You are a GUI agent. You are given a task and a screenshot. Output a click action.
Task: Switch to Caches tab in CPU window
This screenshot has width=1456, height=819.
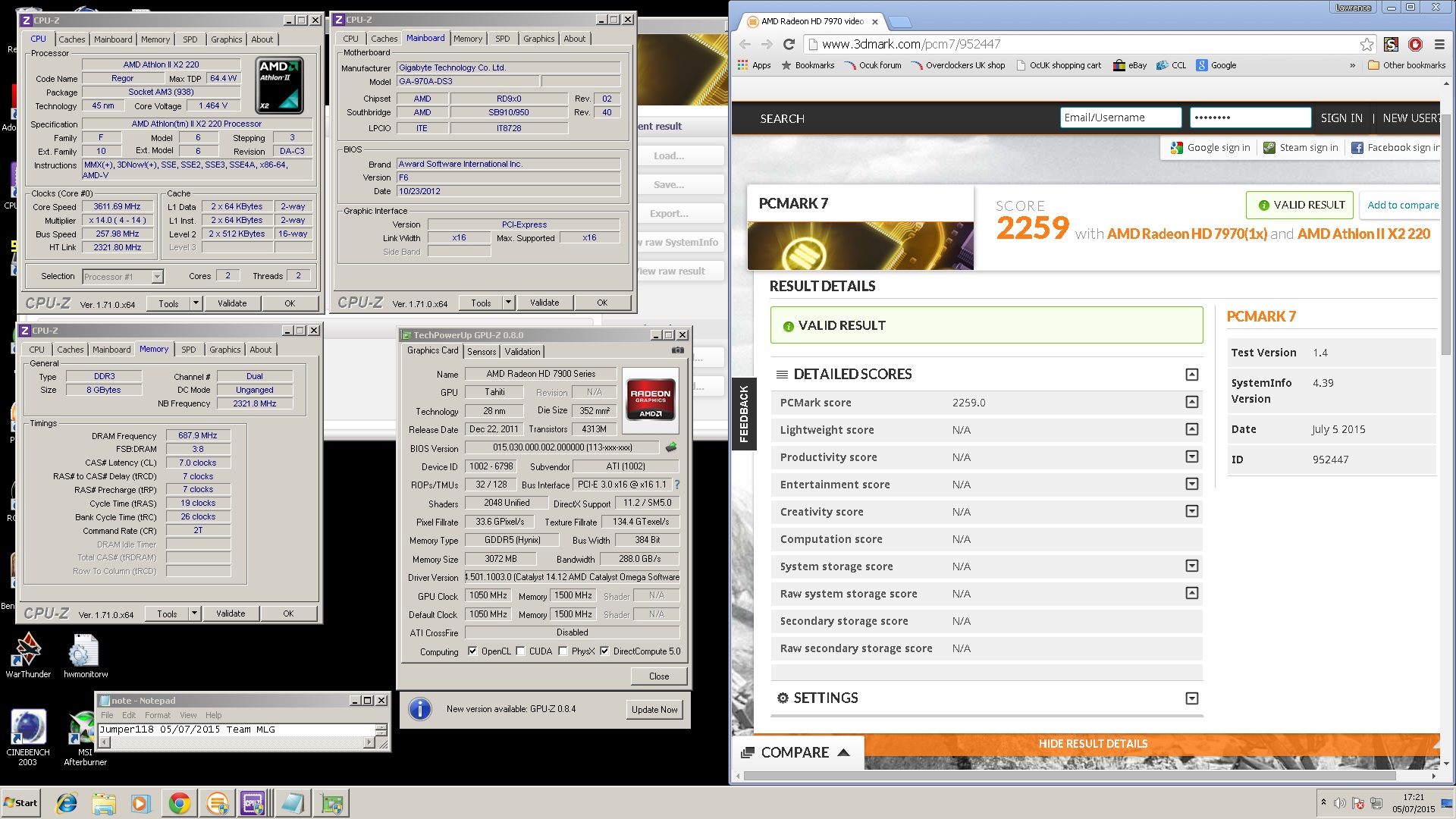[72, 39]
